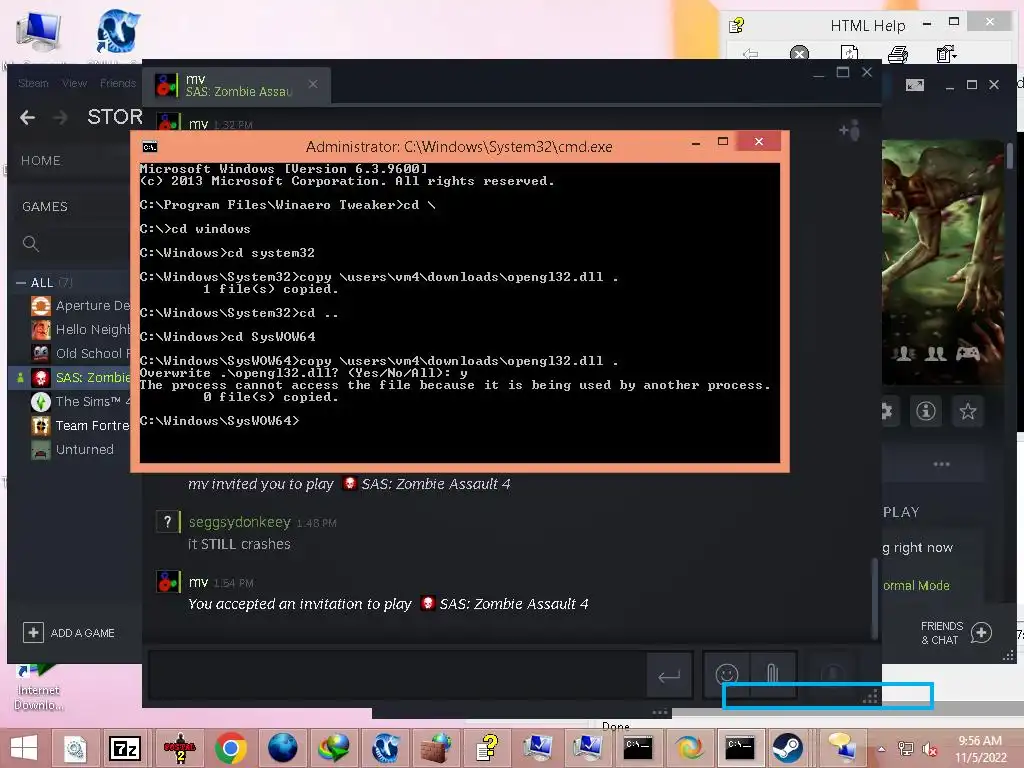
Task: Click the 'it STILL crashes' chat message
Action: point(239,544)
